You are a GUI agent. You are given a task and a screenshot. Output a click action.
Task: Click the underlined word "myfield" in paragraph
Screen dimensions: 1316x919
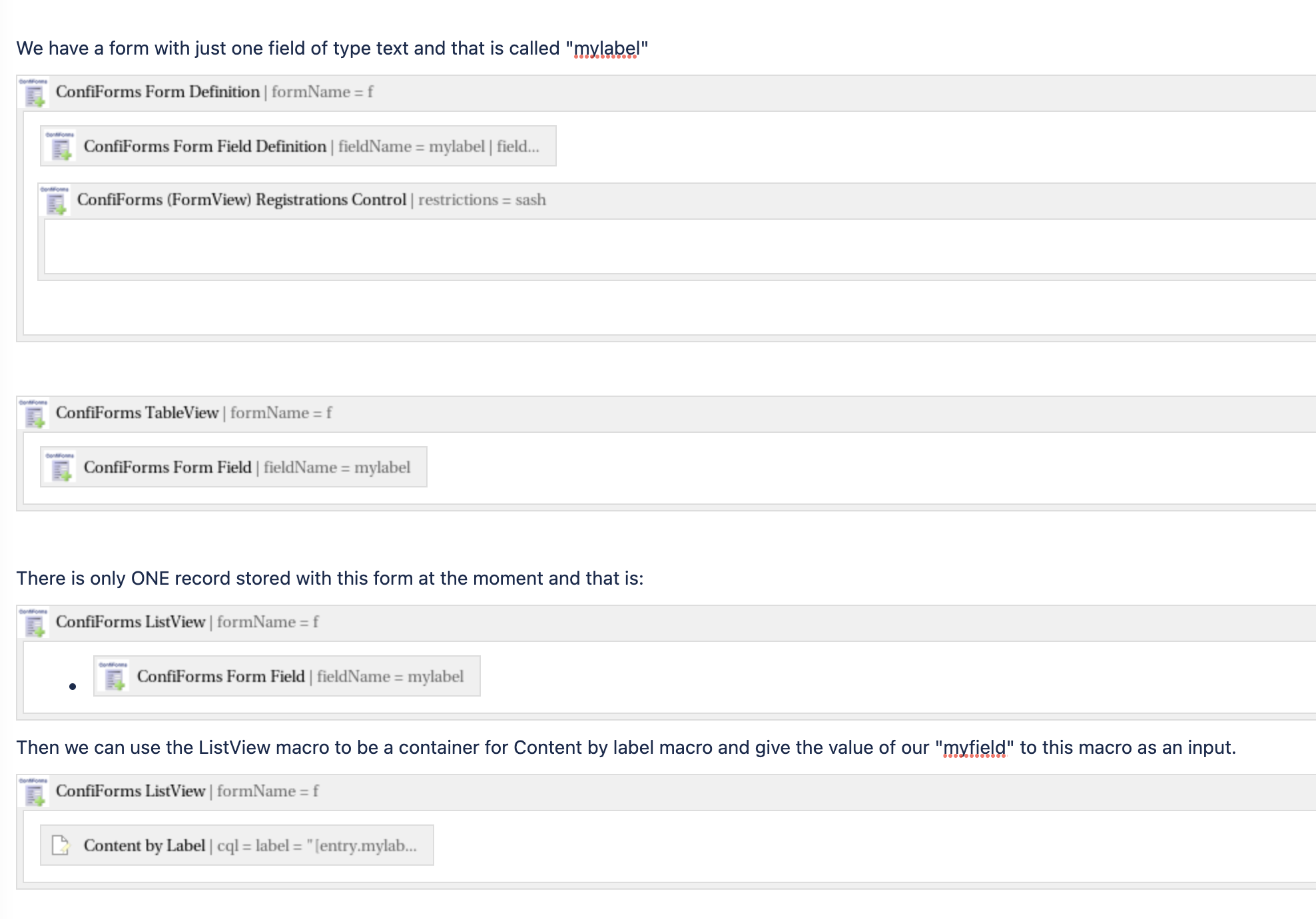point(975,748)
